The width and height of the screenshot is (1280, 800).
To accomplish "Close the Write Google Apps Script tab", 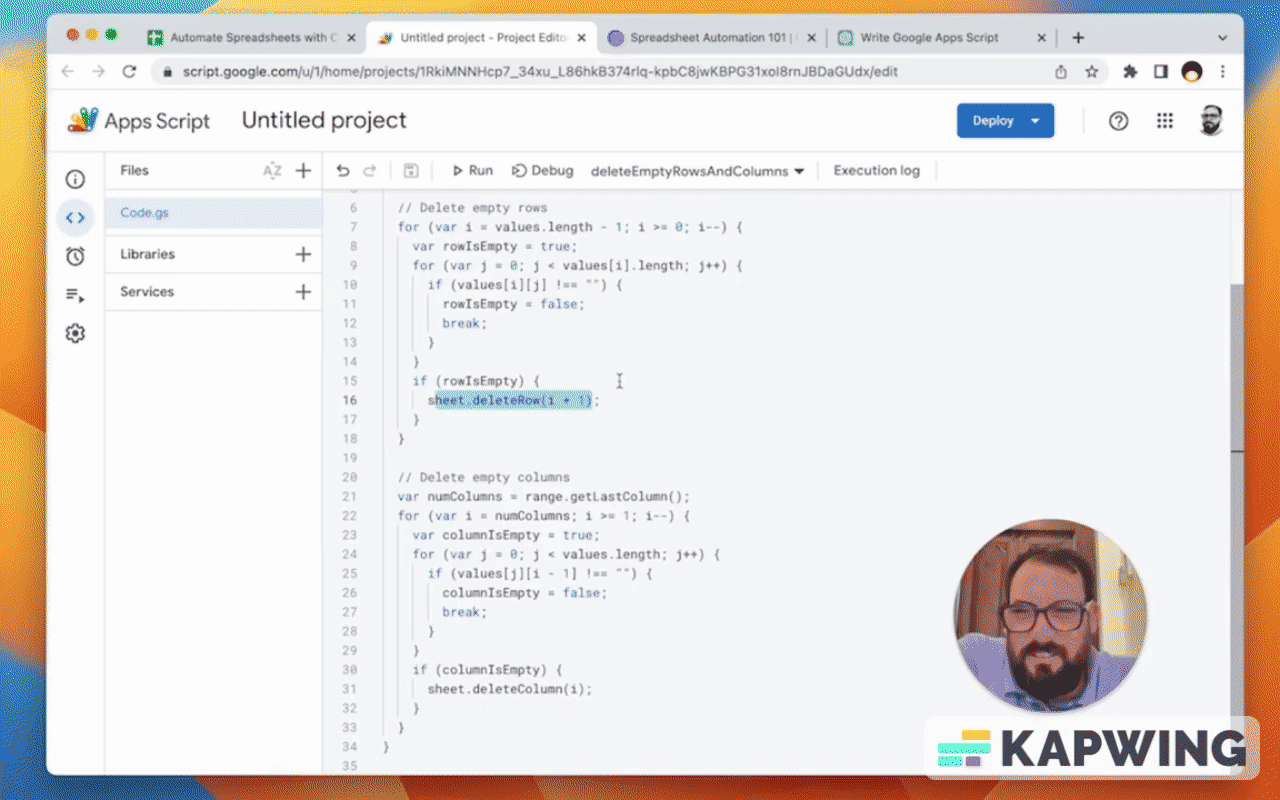I will pyautogui.click(x=1041, y=38).
